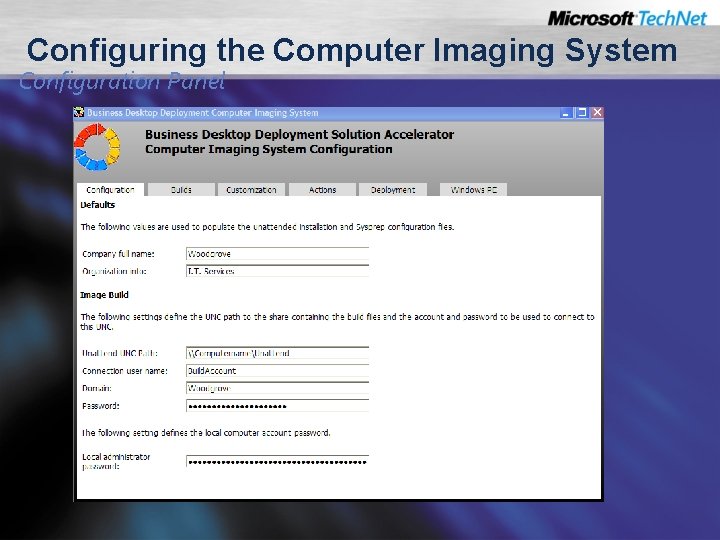
Task: Click 'Computer Imaging System Configuration' subtitle
Action: [x=269, y=149]
